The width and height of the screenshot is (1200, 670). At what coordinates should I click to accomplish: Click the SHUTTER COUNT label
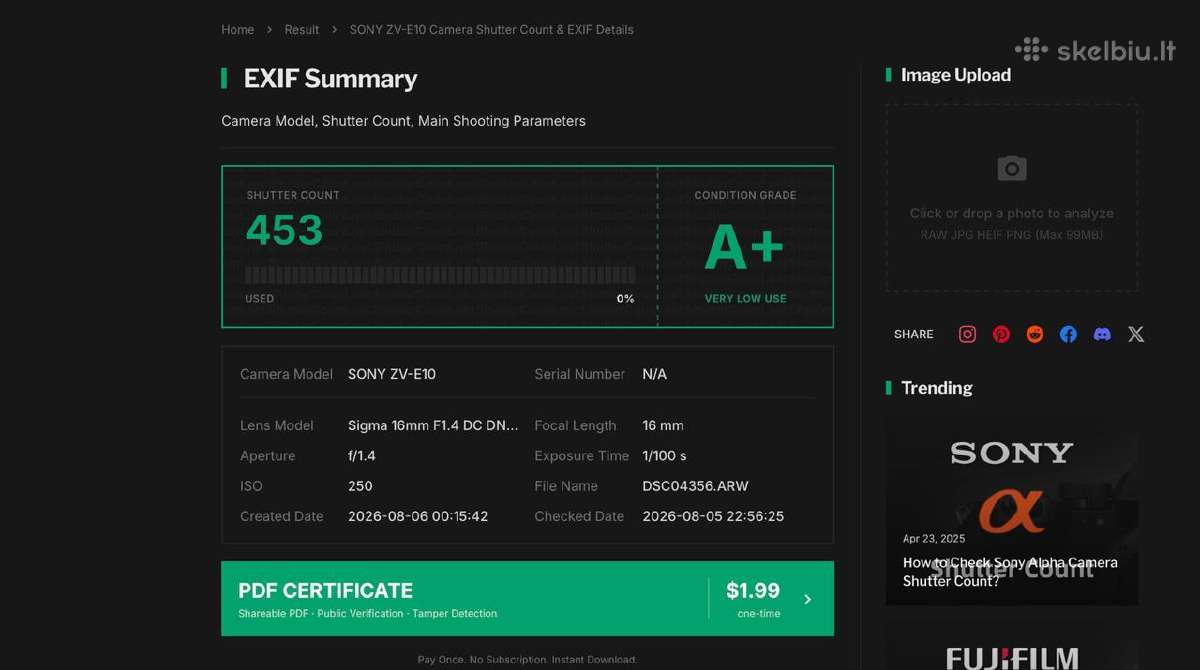click(293, 195)
